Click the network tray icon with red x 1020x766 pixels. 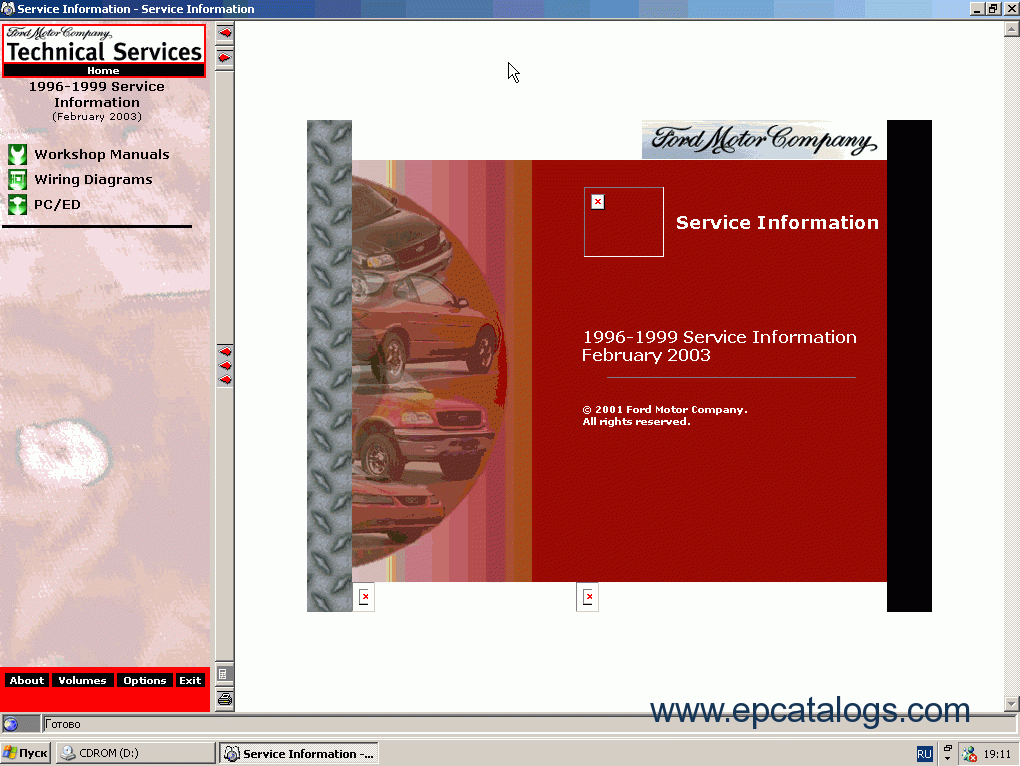[969, 754]
